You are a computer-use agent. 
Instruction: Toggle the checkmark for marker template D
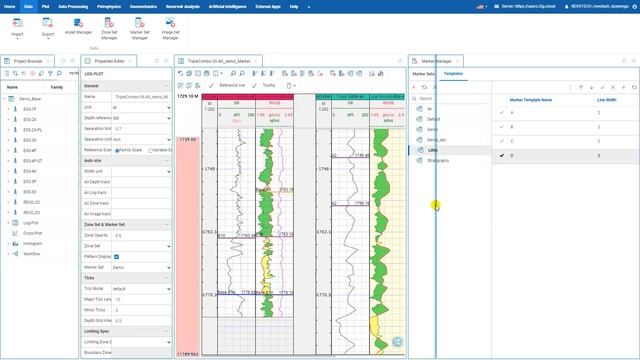click(x=502, y=156)
